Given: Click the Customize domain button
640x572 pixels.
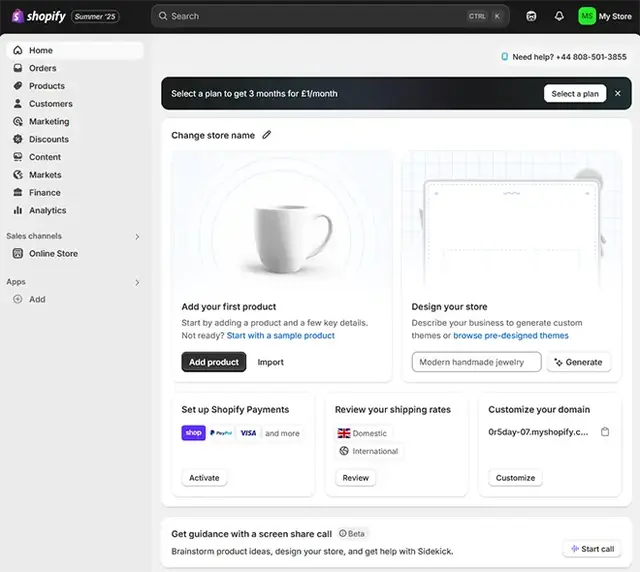Looking at the screenshot, I should (515, 478).
